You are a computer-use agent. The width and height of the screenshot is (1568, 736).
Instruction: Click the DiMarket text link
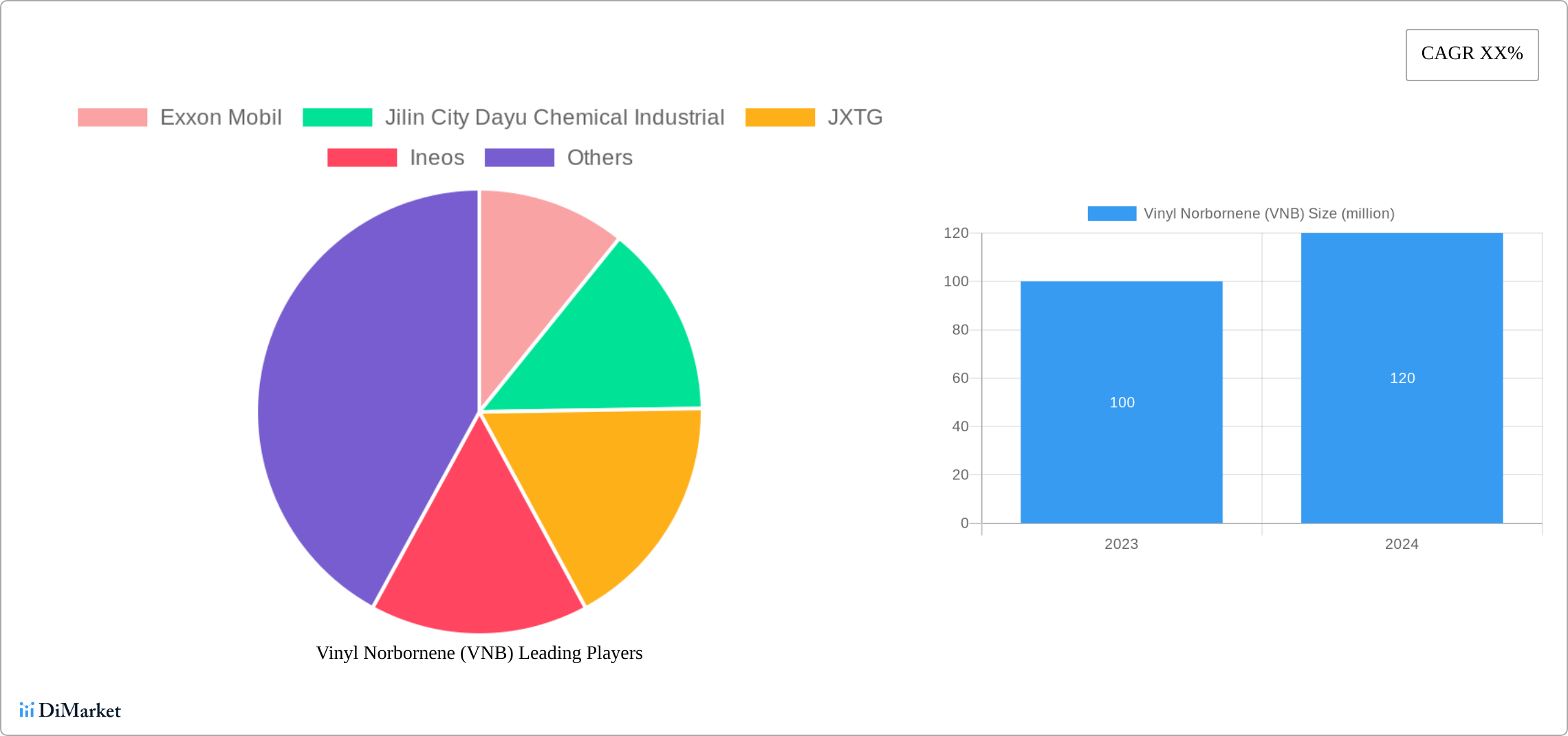coord(80,710)
